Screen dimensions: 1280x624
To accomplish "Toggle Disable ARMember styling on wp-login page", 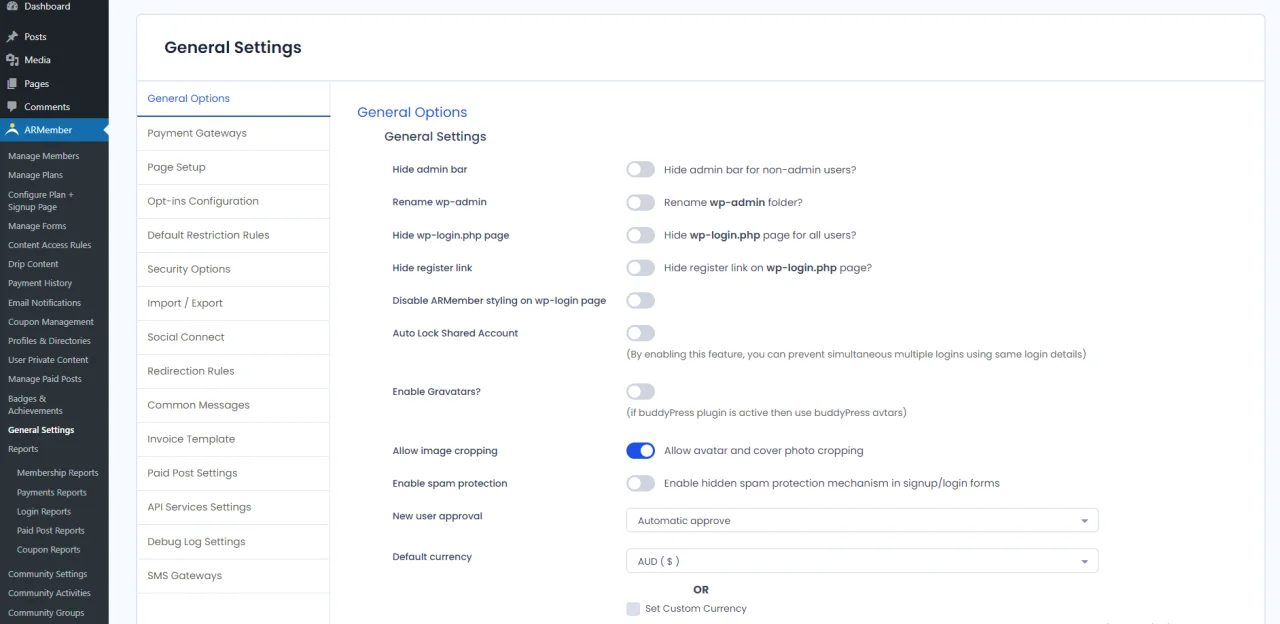I will click(x=640, y=300).
